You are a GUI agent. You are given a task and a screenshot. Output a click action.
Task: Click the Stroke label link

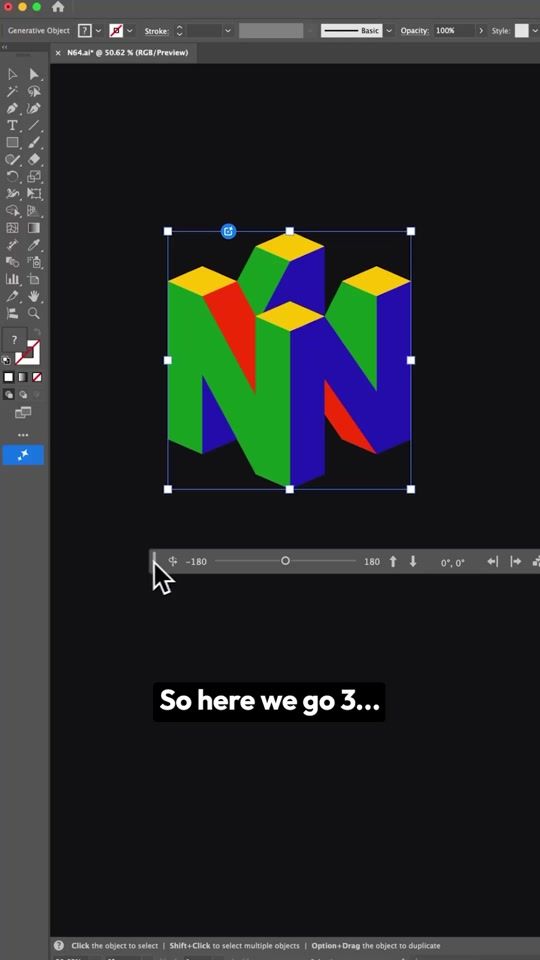[157, 31]
